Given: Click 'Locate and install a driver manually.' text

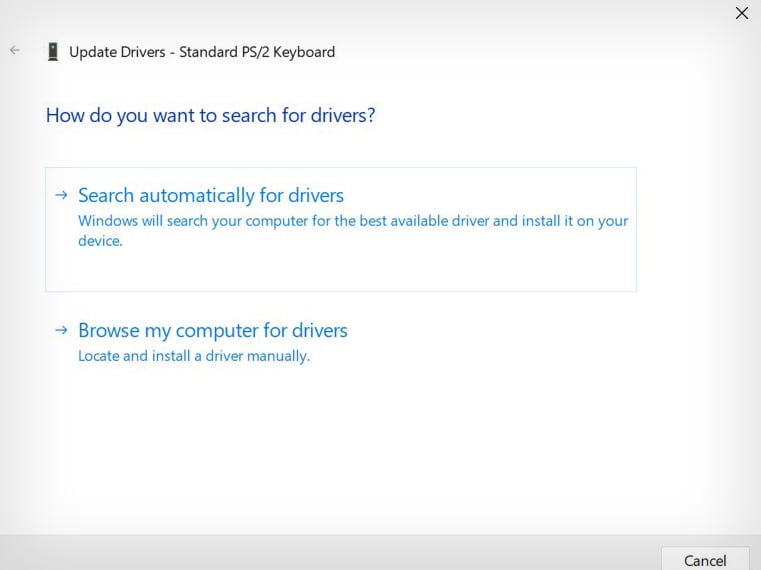Looking at the screenshot, I should pyautogui.click(x=194, y=356).
